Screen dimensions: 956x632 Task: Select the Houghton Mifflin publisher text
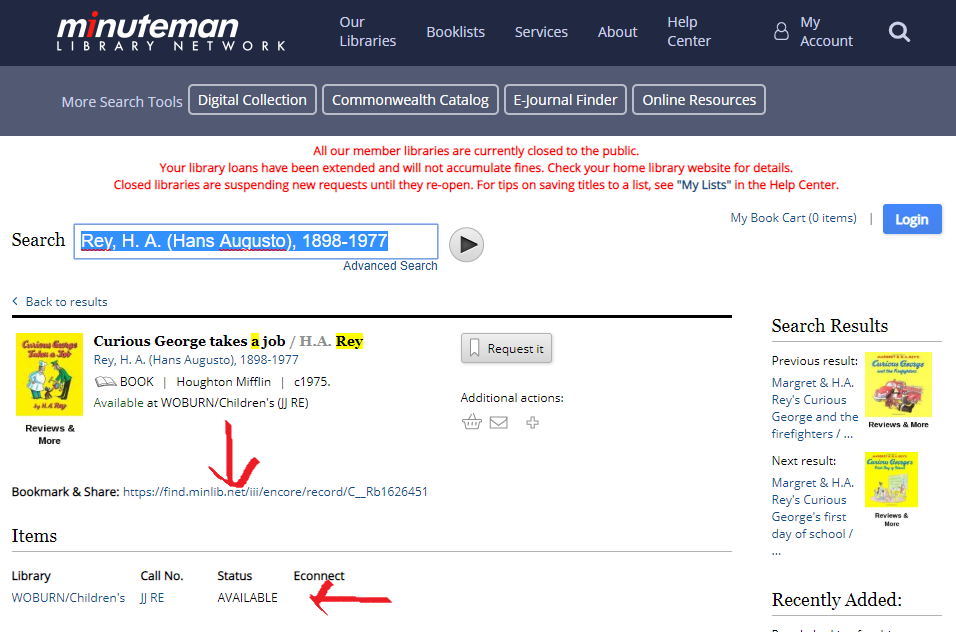click(x=224, y=382)
